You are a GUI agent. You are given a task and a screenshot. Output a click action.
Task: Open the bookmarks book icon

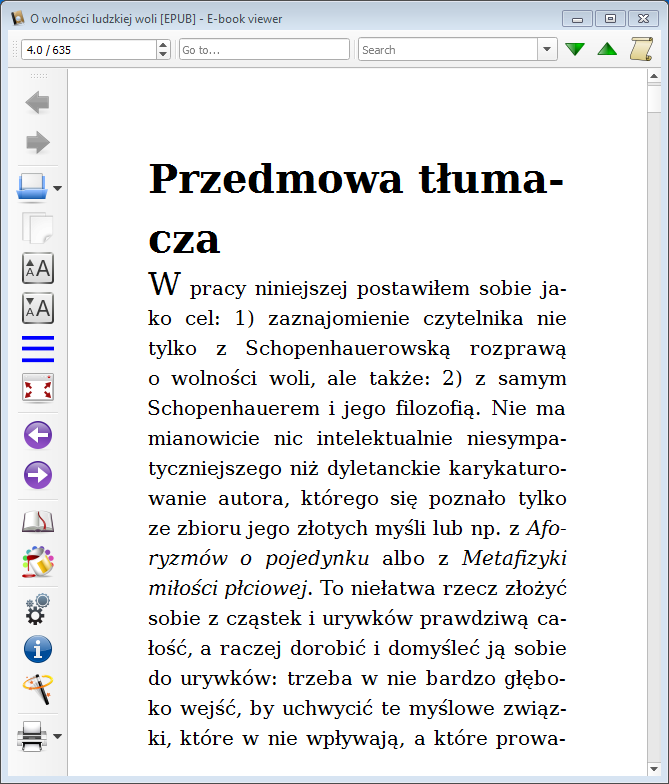(38, 522)
